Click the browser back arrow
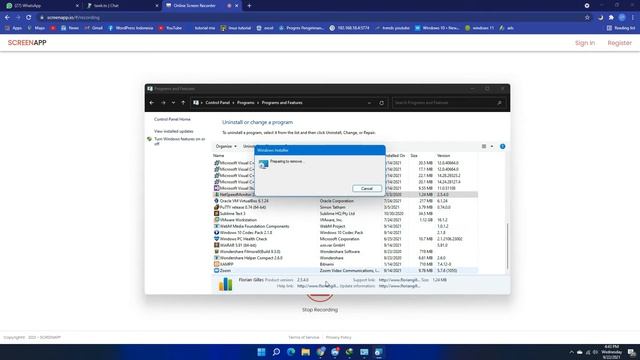The height and width of the screenshot is (360, 640). tap(7, 18)
